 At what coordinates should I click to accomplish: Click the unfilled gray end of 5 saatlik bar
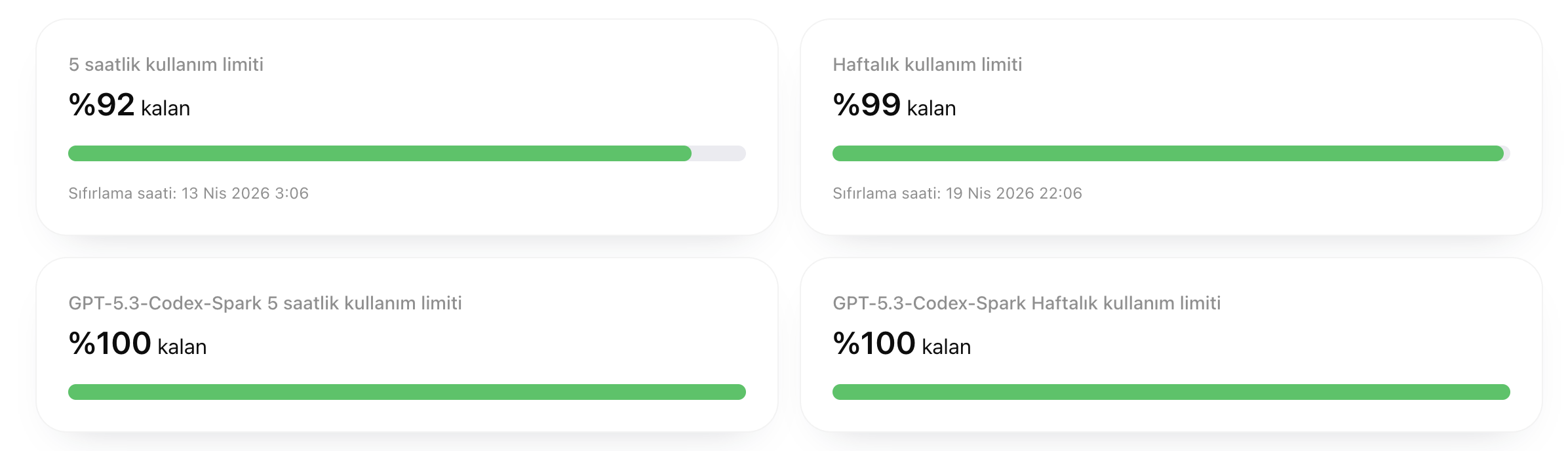pos(718,153)
